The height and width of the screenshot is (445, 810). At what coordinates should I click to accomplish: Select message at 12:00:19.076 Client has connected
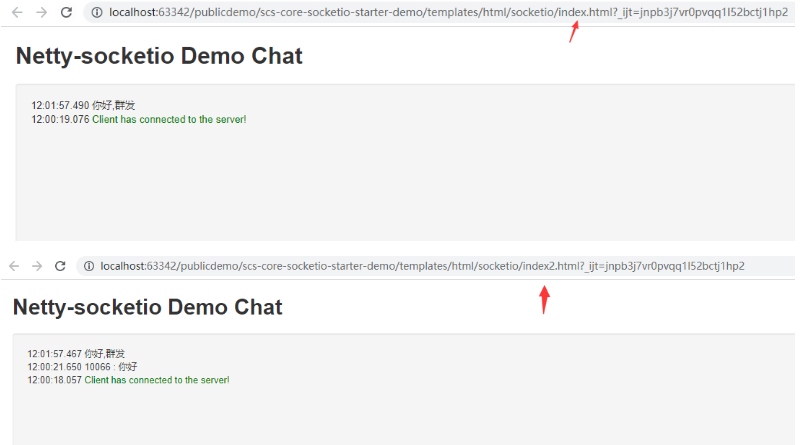coord(139,119)
